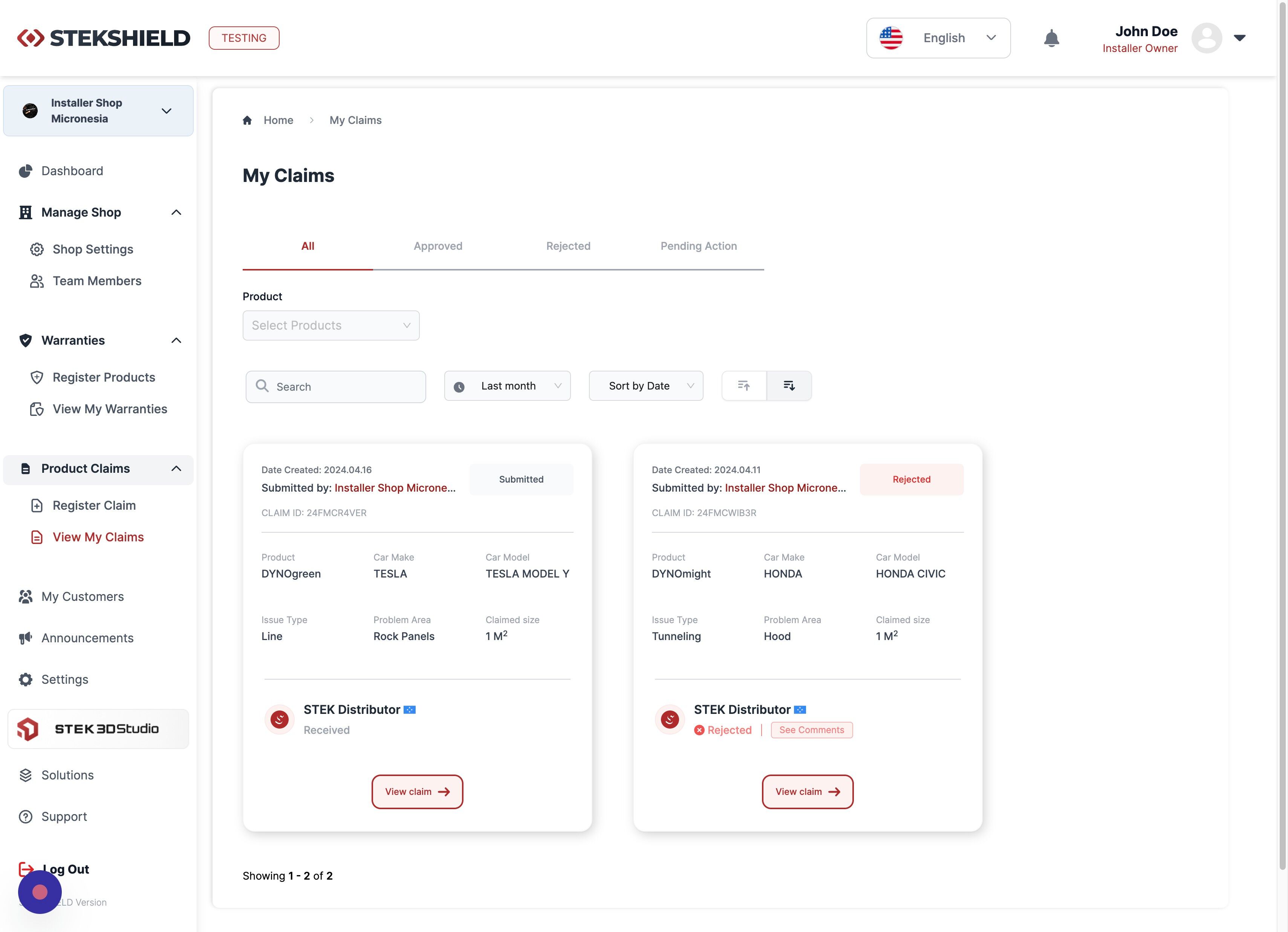Click the search magnifier icon
This screenshot has height=932, width=1288.
(262, 386)
